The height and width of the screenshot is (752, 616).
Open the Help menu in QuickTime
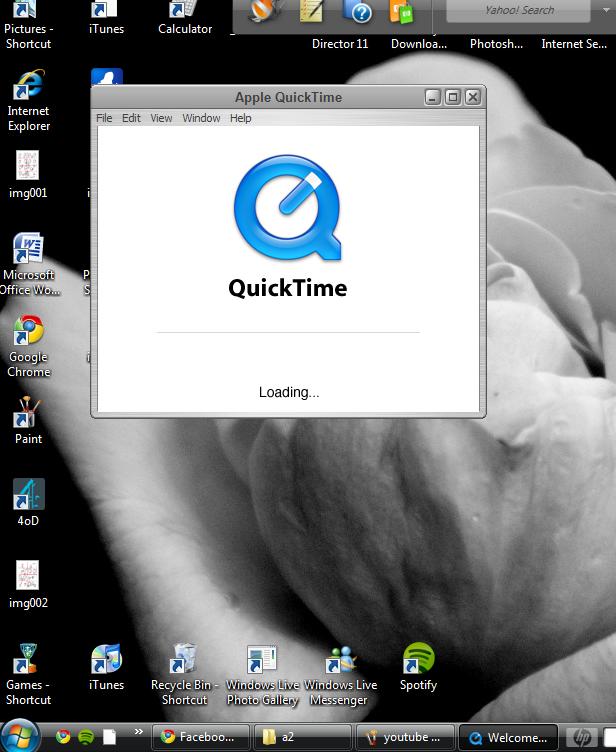point(240,118)
